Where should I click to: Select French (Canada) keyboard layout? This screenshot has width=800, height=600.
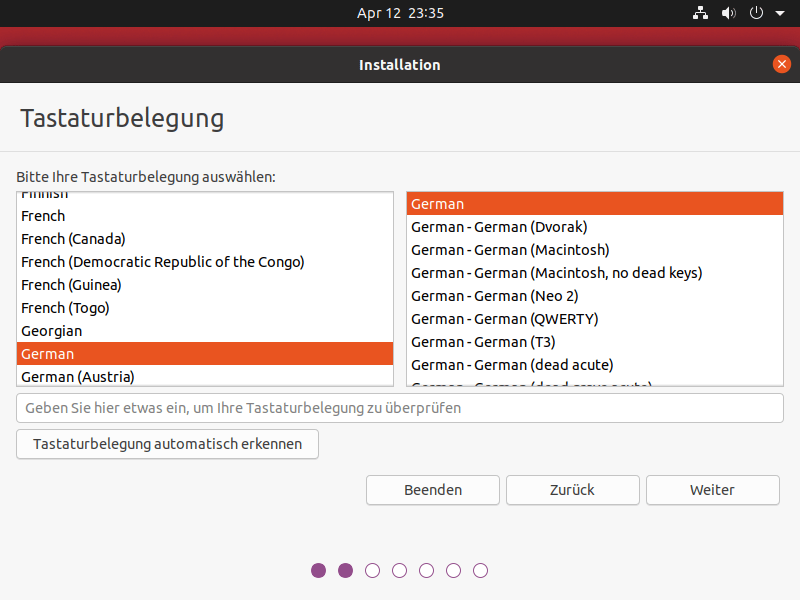tap(73, 239)
